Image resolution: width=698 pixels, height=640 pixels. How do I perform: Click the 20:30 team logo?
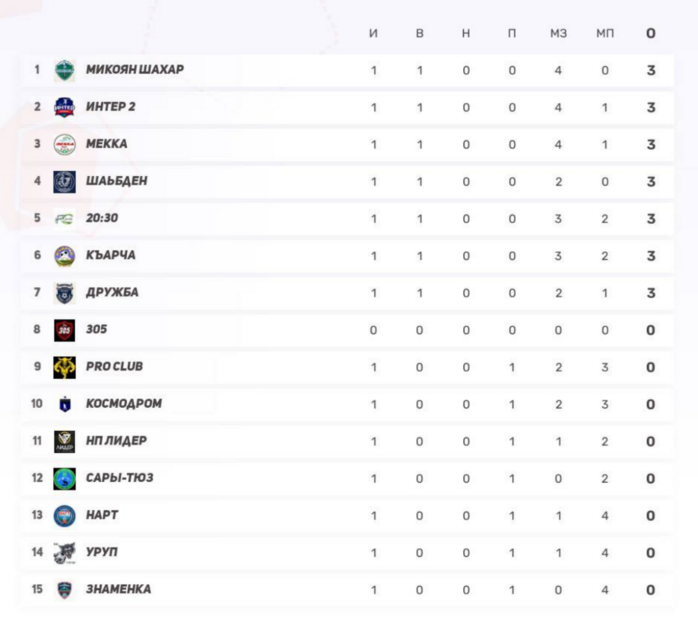pos(64,218)
